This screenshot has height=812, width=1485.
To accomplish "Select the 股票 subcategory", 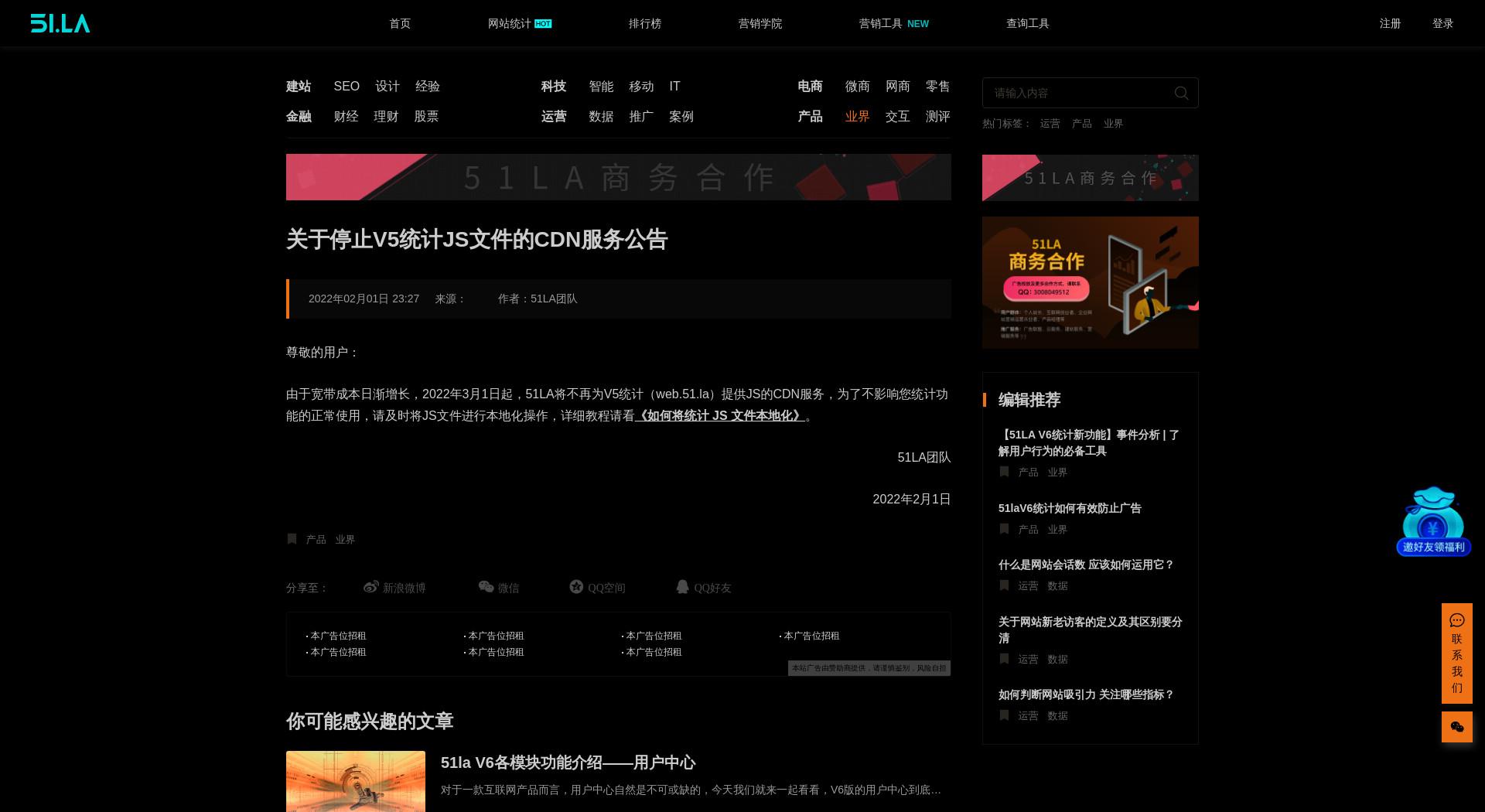I will (x=426, y=116).
